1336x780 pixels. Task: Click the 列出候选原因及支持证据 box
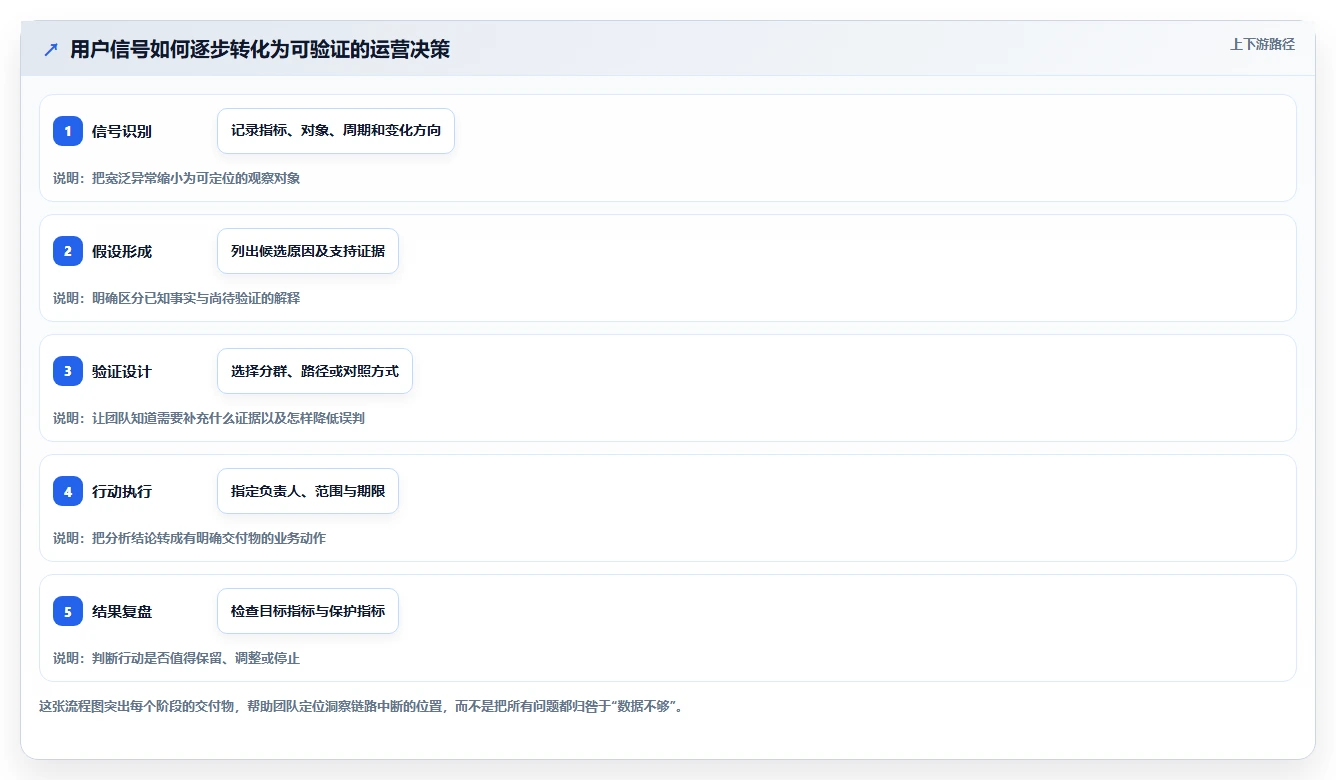pyautogui.click(x=308, y=251)
